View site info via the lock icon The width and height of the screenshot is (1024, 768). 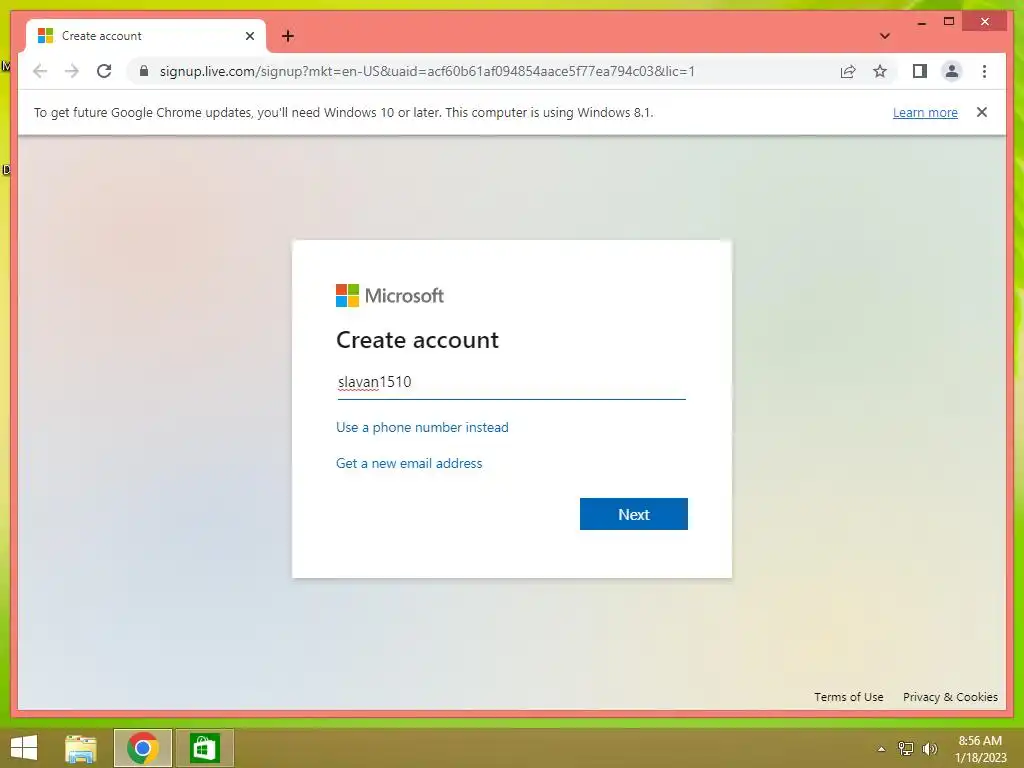144,71
